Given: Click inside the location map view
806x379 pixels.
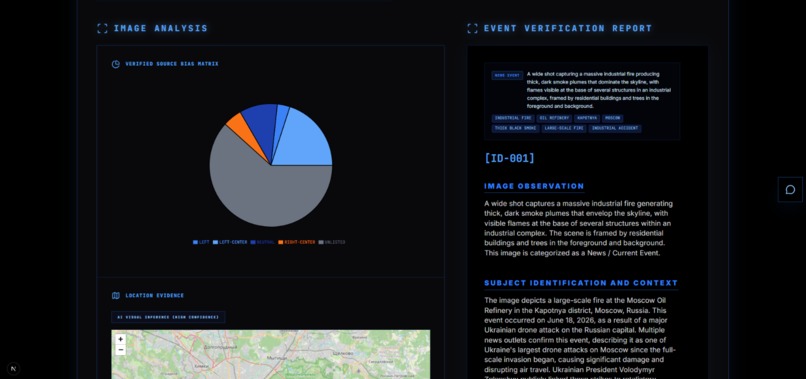Looking at the screenshot, I should 271,355.
